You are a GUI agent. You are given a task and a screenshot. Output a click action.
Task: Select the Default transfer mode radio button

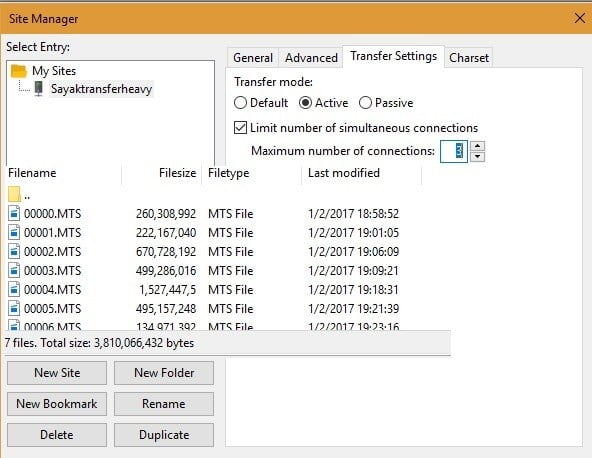[x=240, y=103]
